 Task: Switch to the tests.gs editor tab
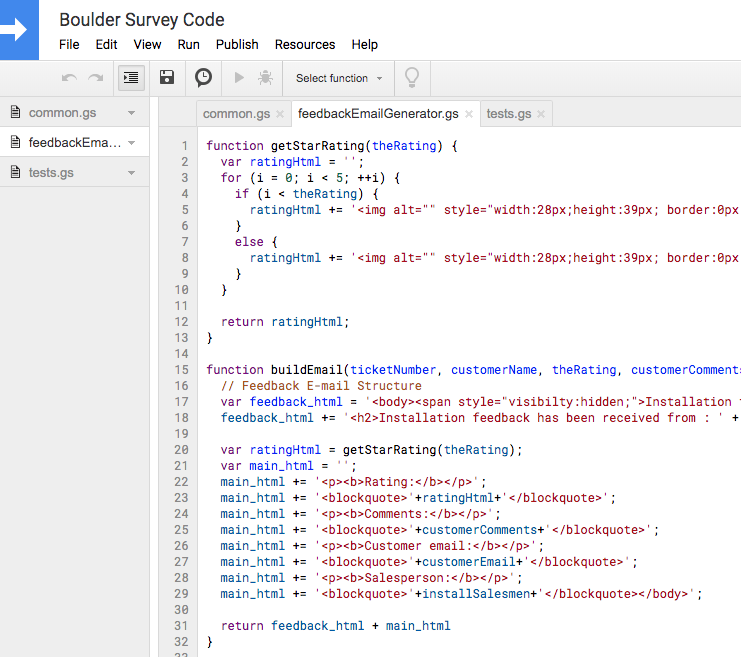tap(508, 114)
